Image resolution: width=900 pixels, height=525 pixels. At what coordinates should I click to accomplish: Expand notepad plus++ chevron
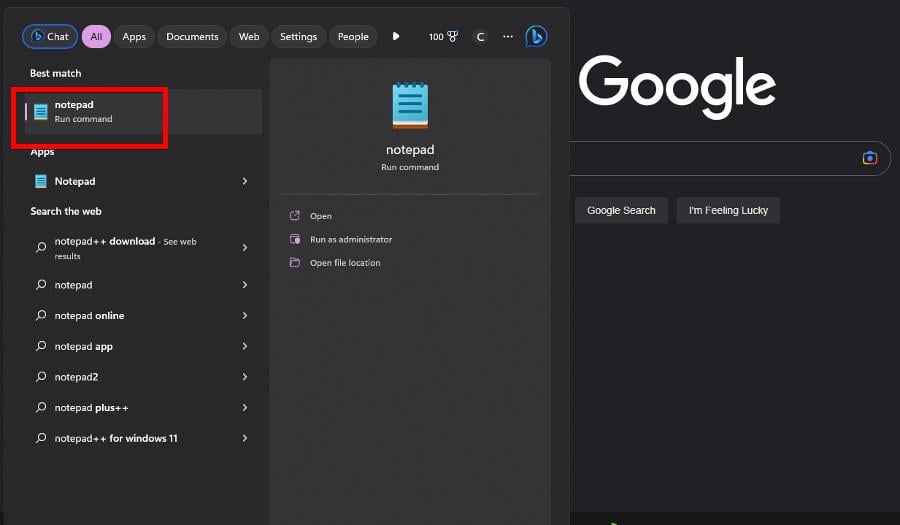(245, 407)
